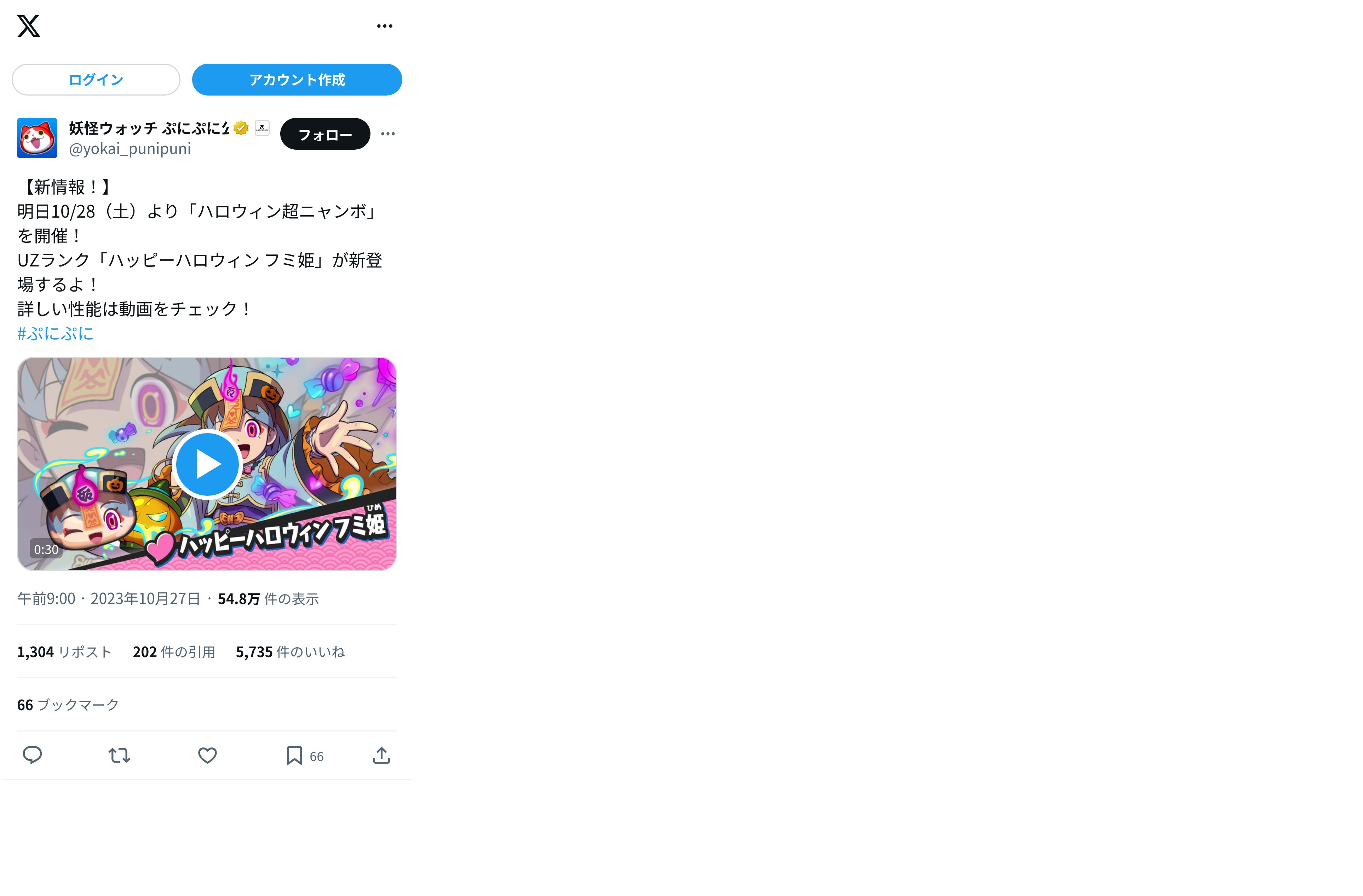The width and height of the screenshot is (1363, 896).
Task: Play the Halloween Fumi-hime video
Action: click(x=207, y=464)
